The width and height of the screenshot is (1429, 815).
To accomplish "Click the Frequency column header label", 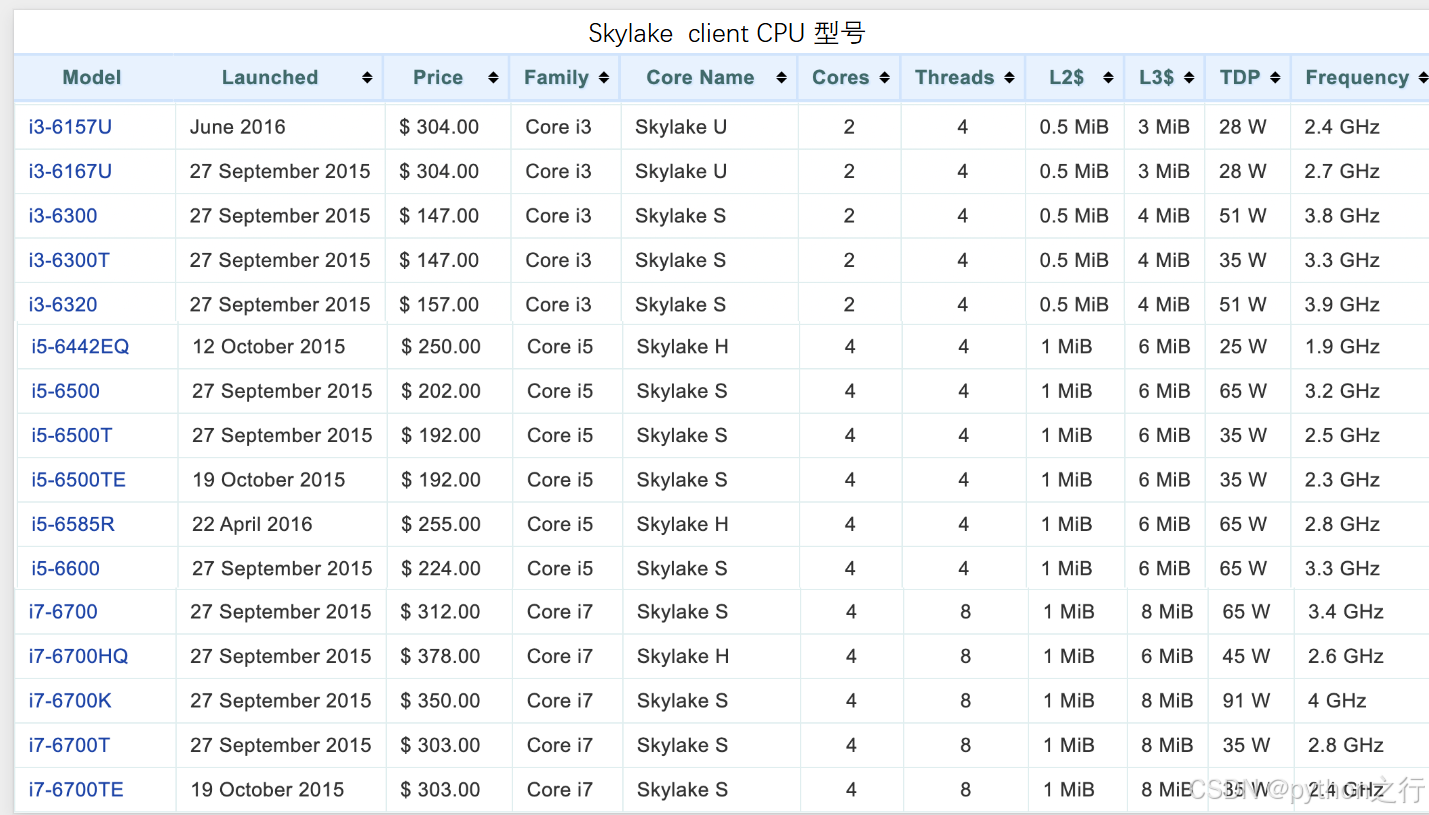I will (x=1356, y=78).
